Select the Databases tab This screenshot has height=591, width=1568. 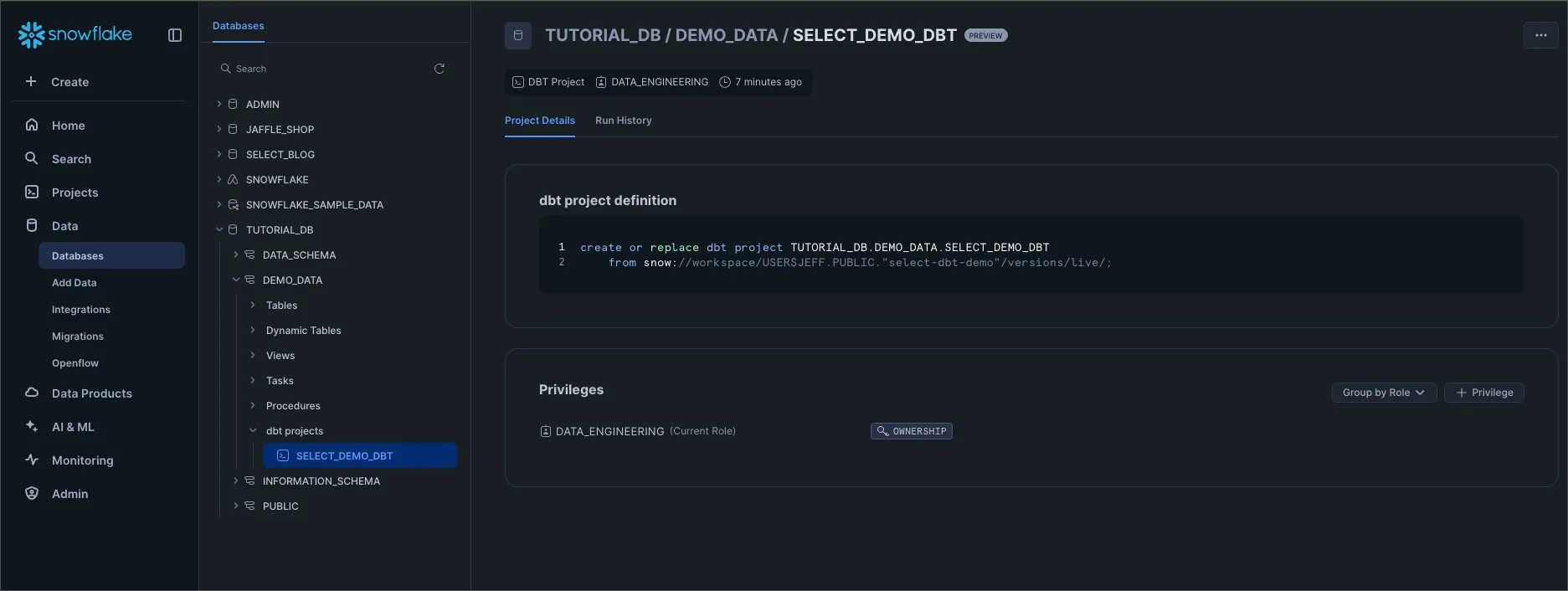pos(238,26)
